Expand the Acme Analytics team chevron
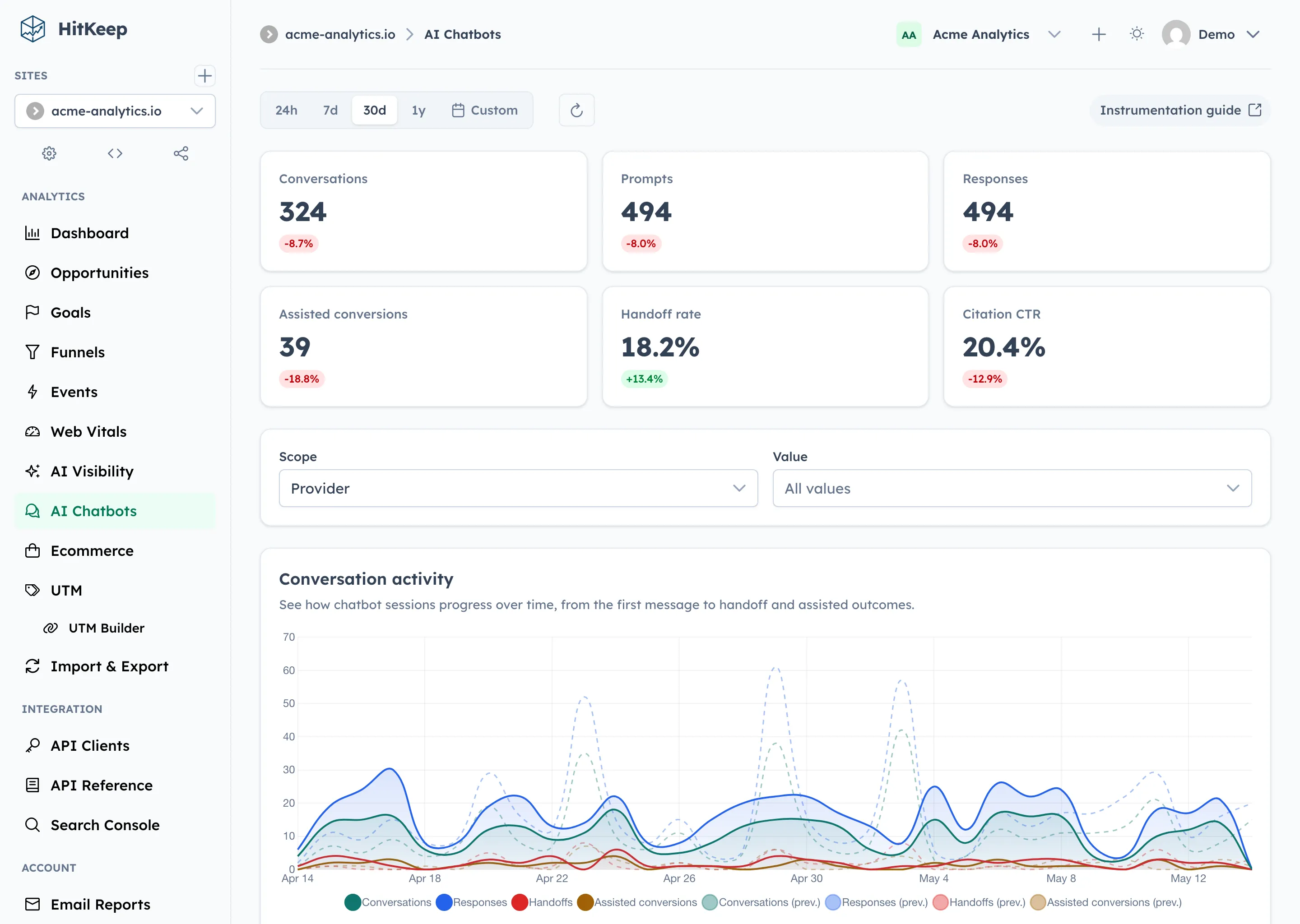This screenshot has width=1300, height=924. click(1055, 34)
